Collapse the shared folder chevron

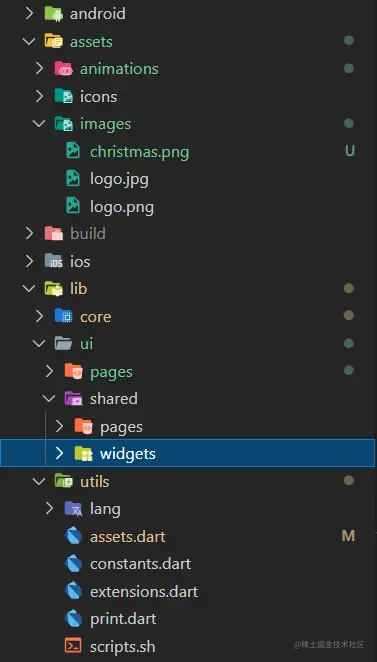tap(49, 399)
